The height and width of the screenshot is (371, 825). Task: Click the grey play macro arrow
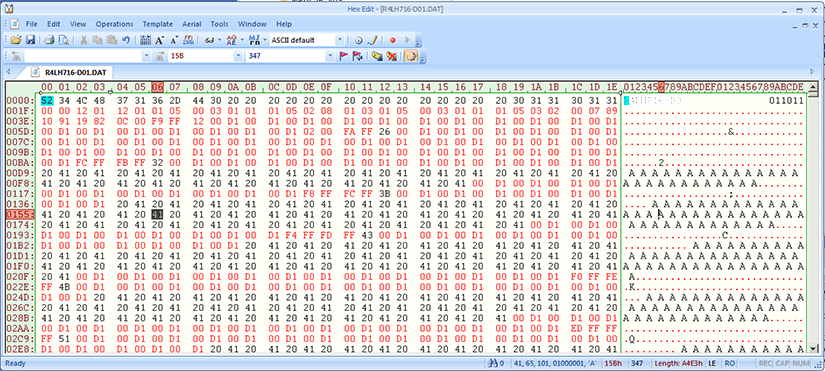tap(407, 40)
